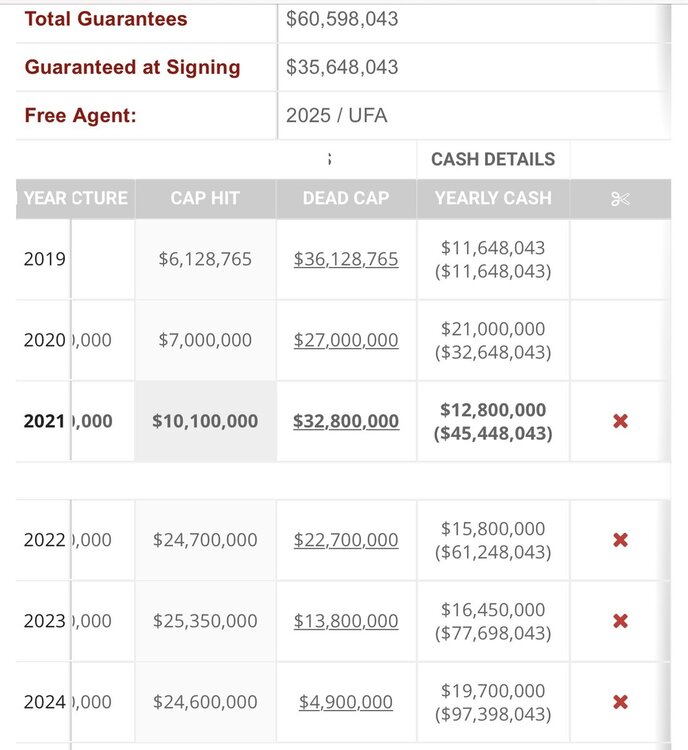Click the CAP HIT column header
The height and width of the screenshot is (750, 688).
(205, 198)
